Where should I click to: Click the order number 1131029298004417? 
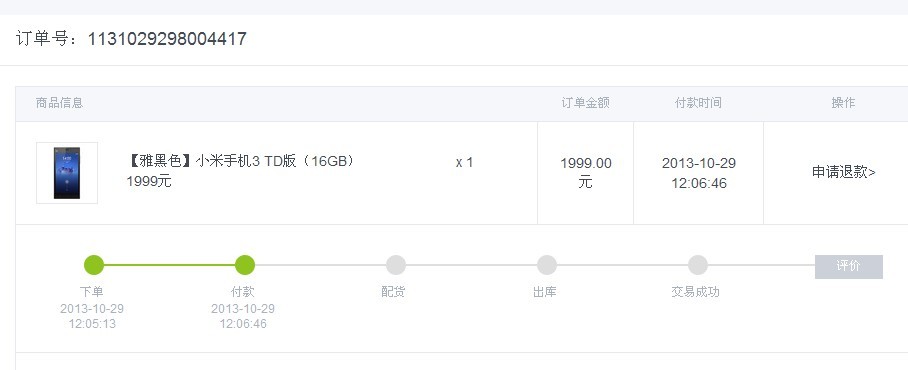pos(167,39)
